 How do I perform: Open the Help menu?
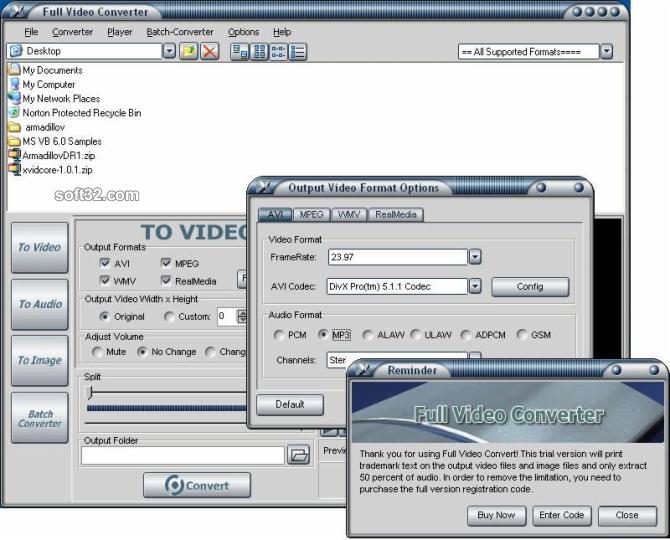click(x=282, y=32)
